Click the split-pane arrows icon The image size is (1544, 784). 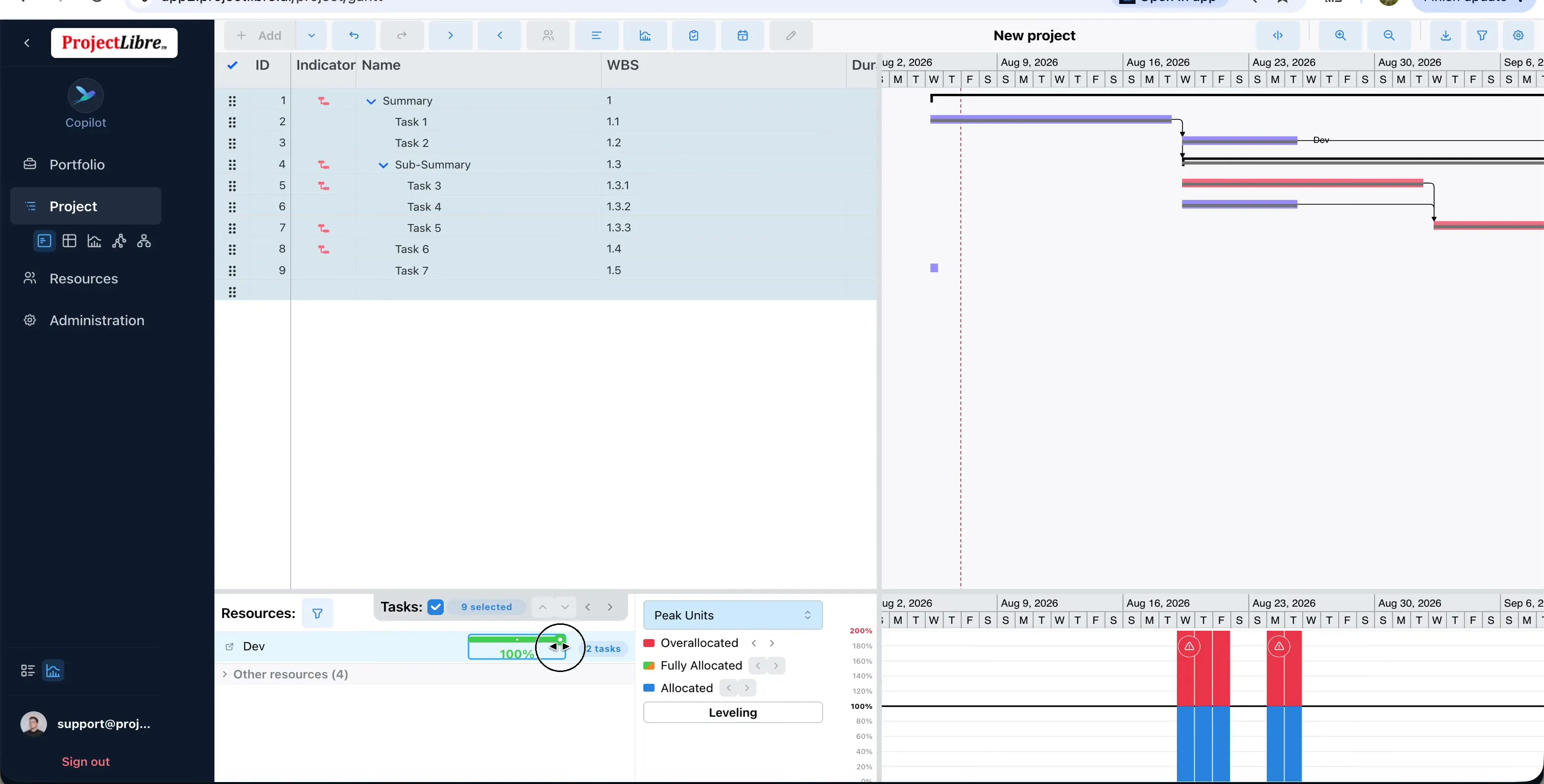1278,35
